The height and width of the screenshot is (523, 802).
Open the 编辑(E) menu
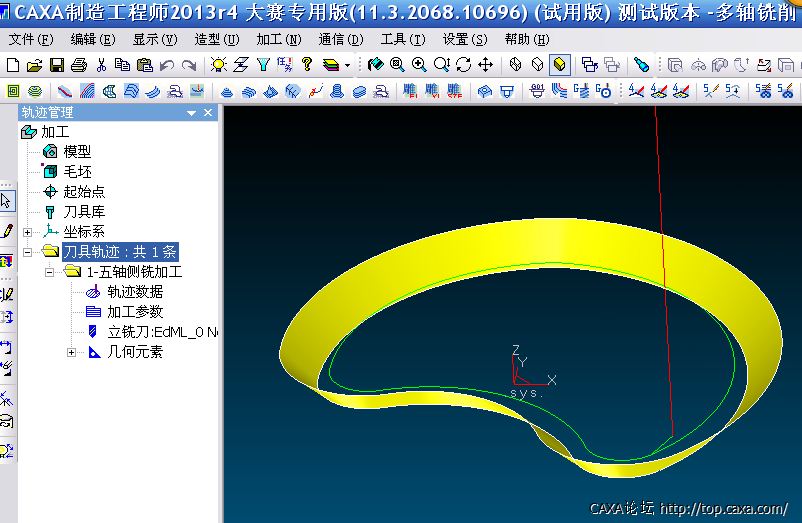(x=93, y=39)
